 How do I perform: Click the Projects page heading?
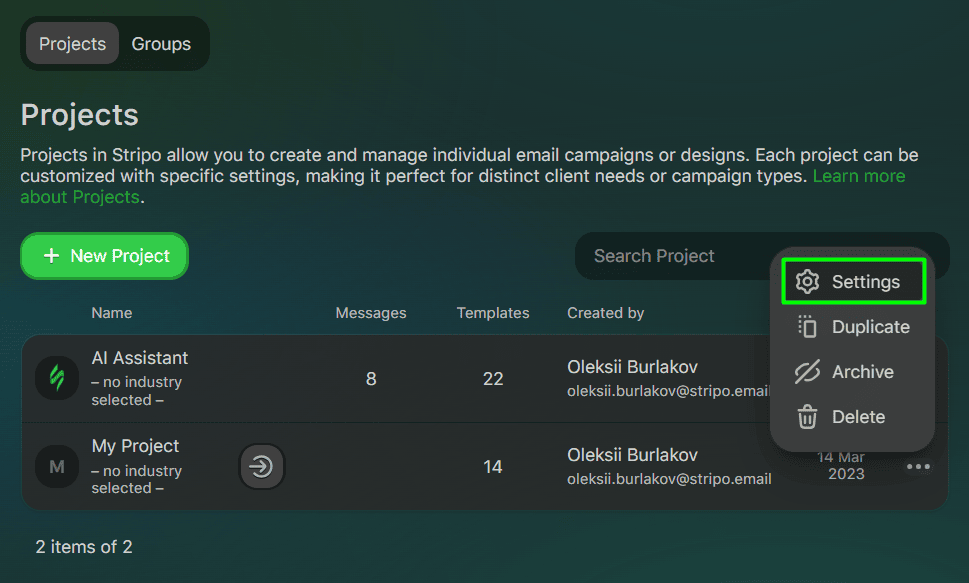tap(80, 115)
